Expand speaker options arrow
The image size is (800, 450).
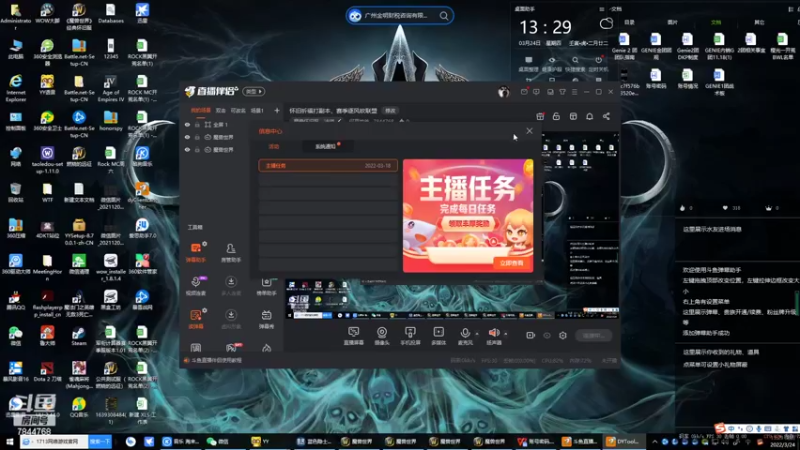(506, 334)
